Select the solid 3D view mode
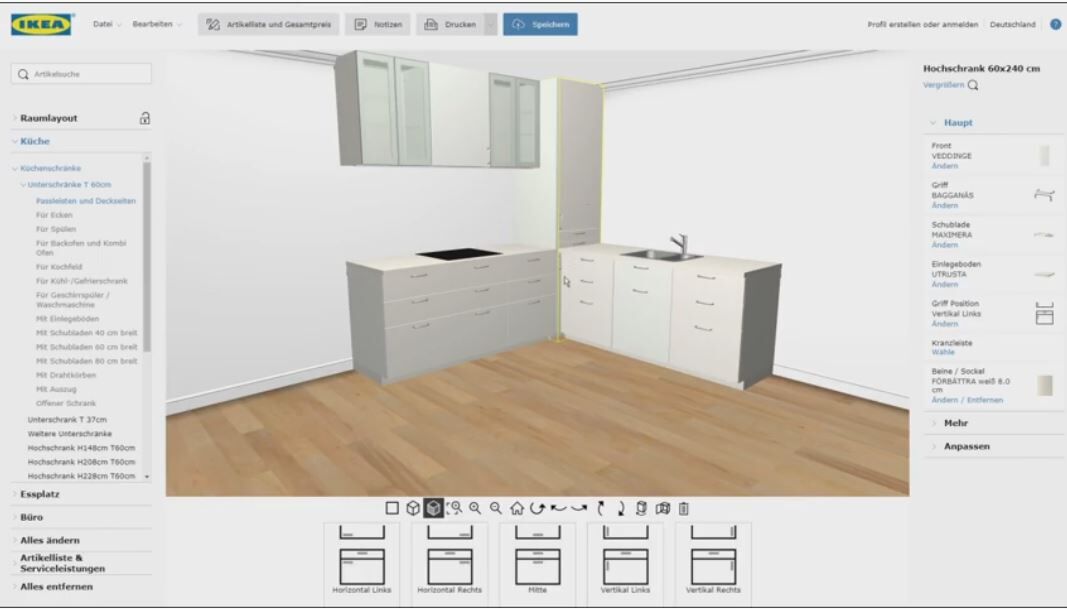The height and width of the screenshot is (609, 1067). [433, 507]
